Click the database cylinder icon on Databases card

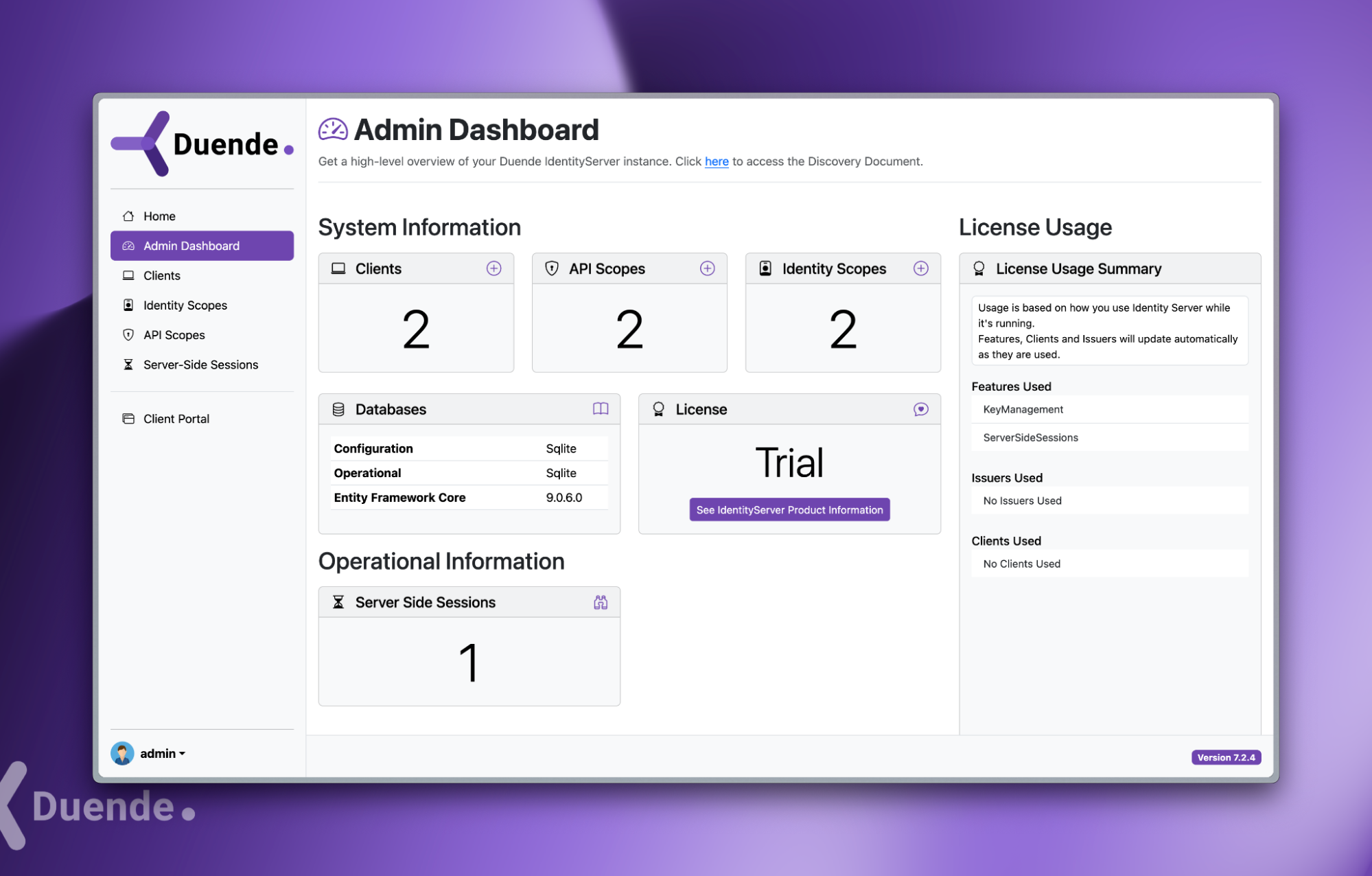coord(338,409)
